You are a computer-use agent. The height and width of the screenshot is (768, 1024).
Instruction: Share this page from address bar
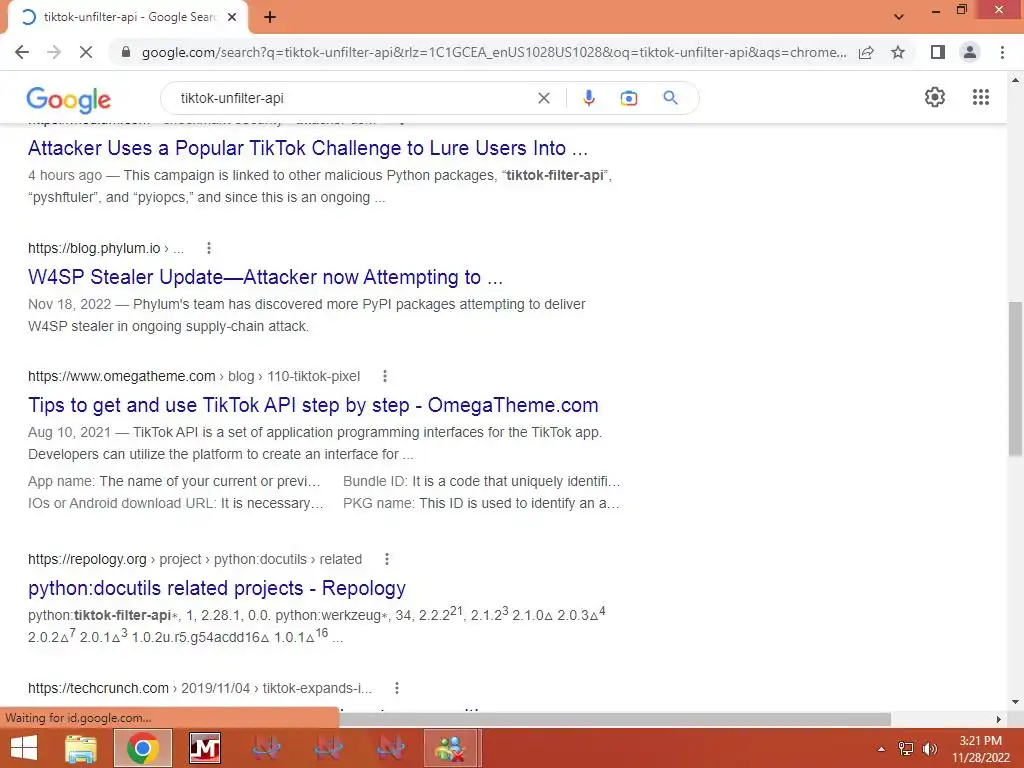coord(866,52)
